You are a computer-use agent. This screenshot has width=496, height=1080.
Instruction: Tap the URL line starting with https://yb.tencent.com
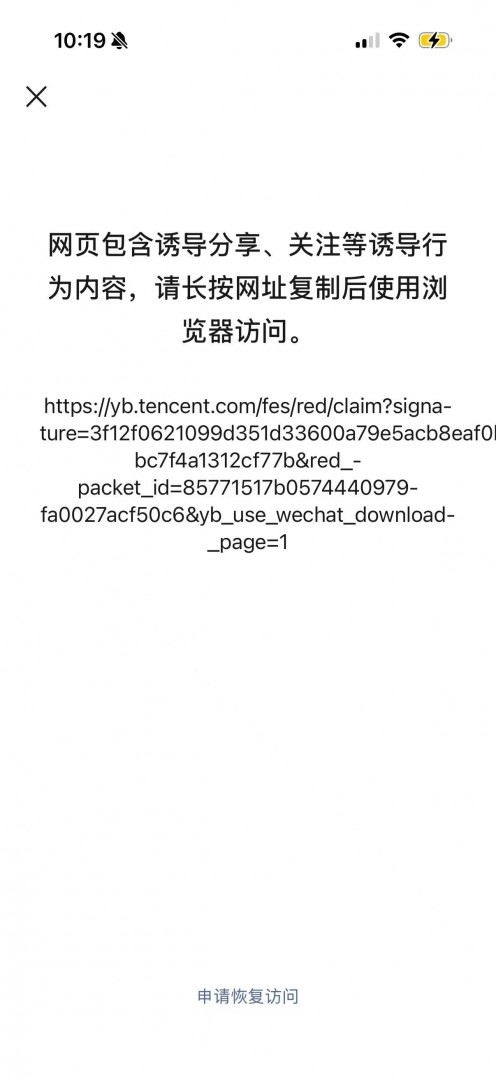[248, 406]
